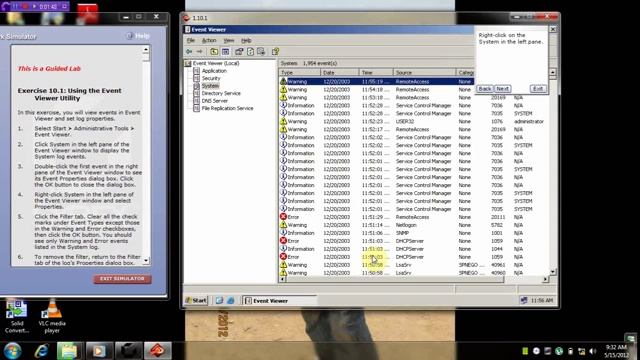
Task: Open the VLC media player desktop shortcut
Action: [52, 316]
